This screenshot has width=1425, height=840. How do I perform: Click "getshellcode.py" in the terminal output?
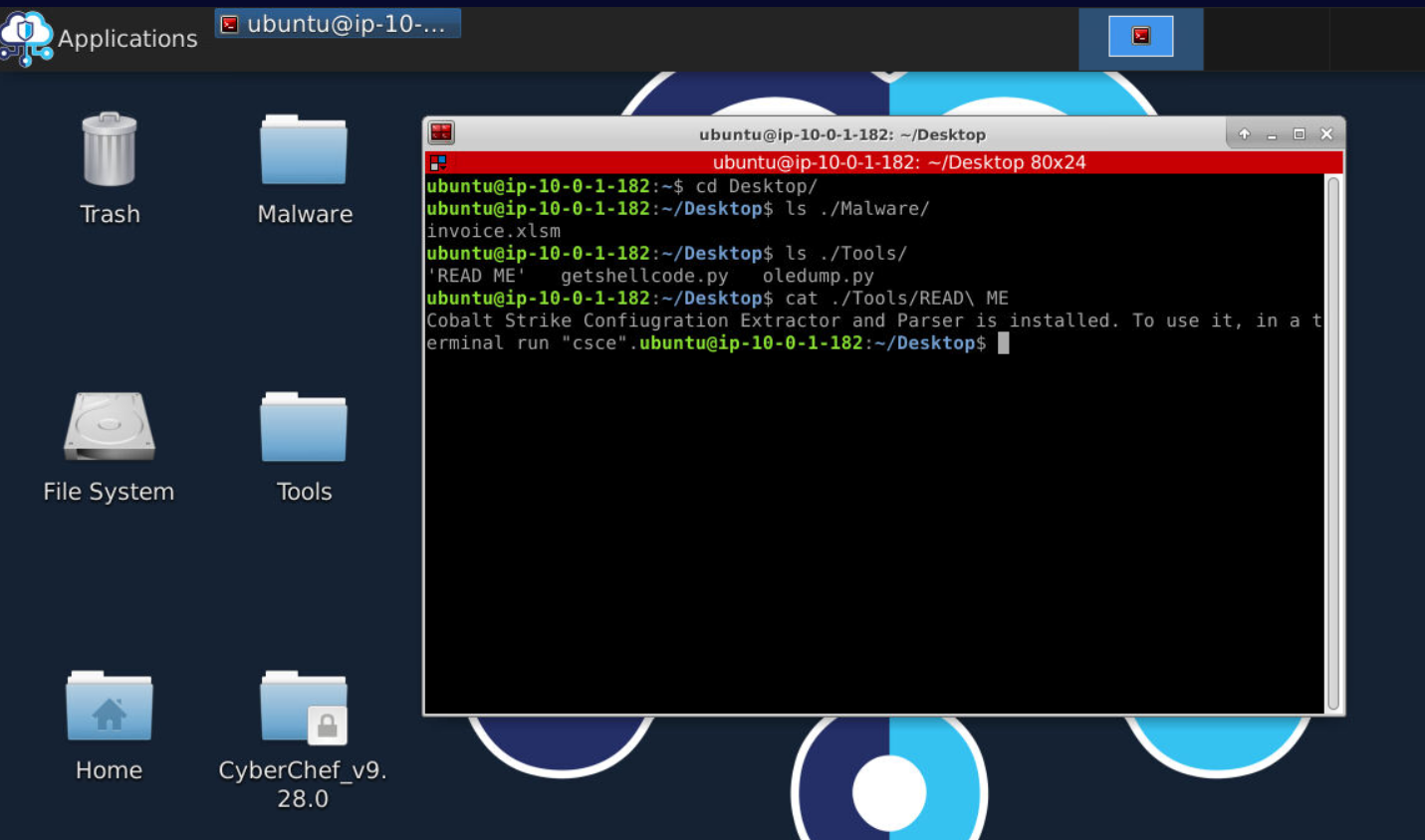(644, 276)
